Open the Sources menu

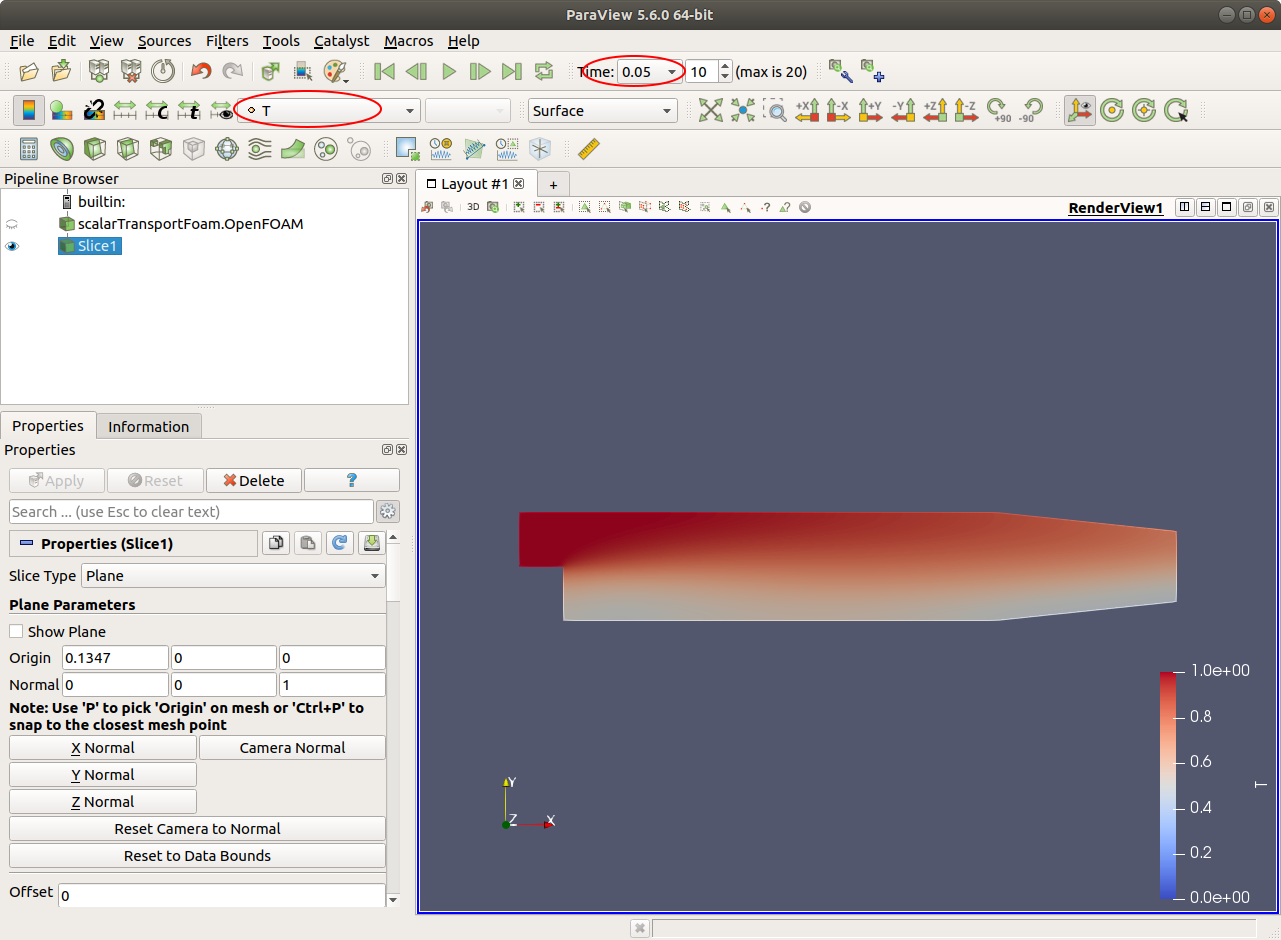[164, 41]
